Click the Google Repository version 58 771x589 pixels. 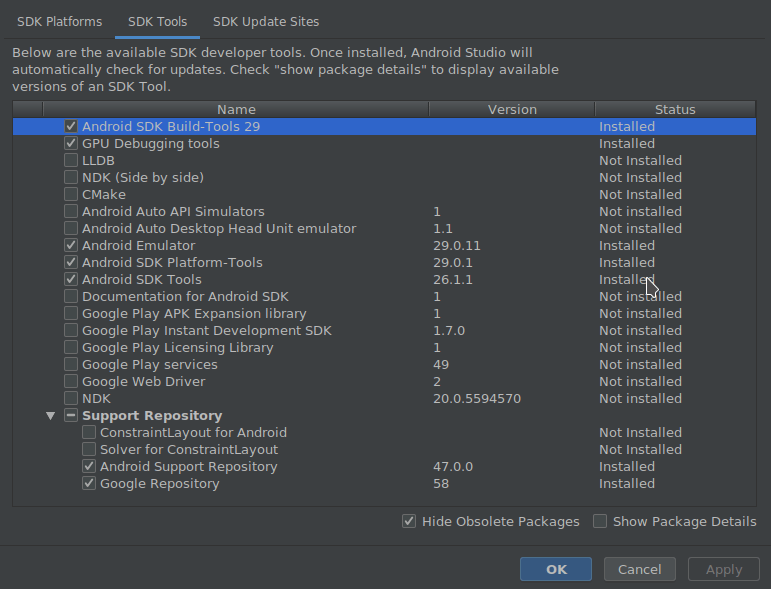(441, 483)
